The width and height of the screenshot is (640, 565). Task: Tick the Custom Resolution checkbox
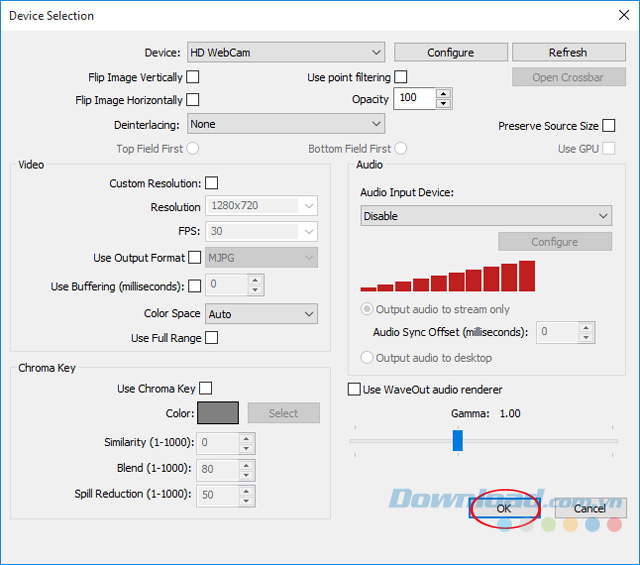pos(211,183)
